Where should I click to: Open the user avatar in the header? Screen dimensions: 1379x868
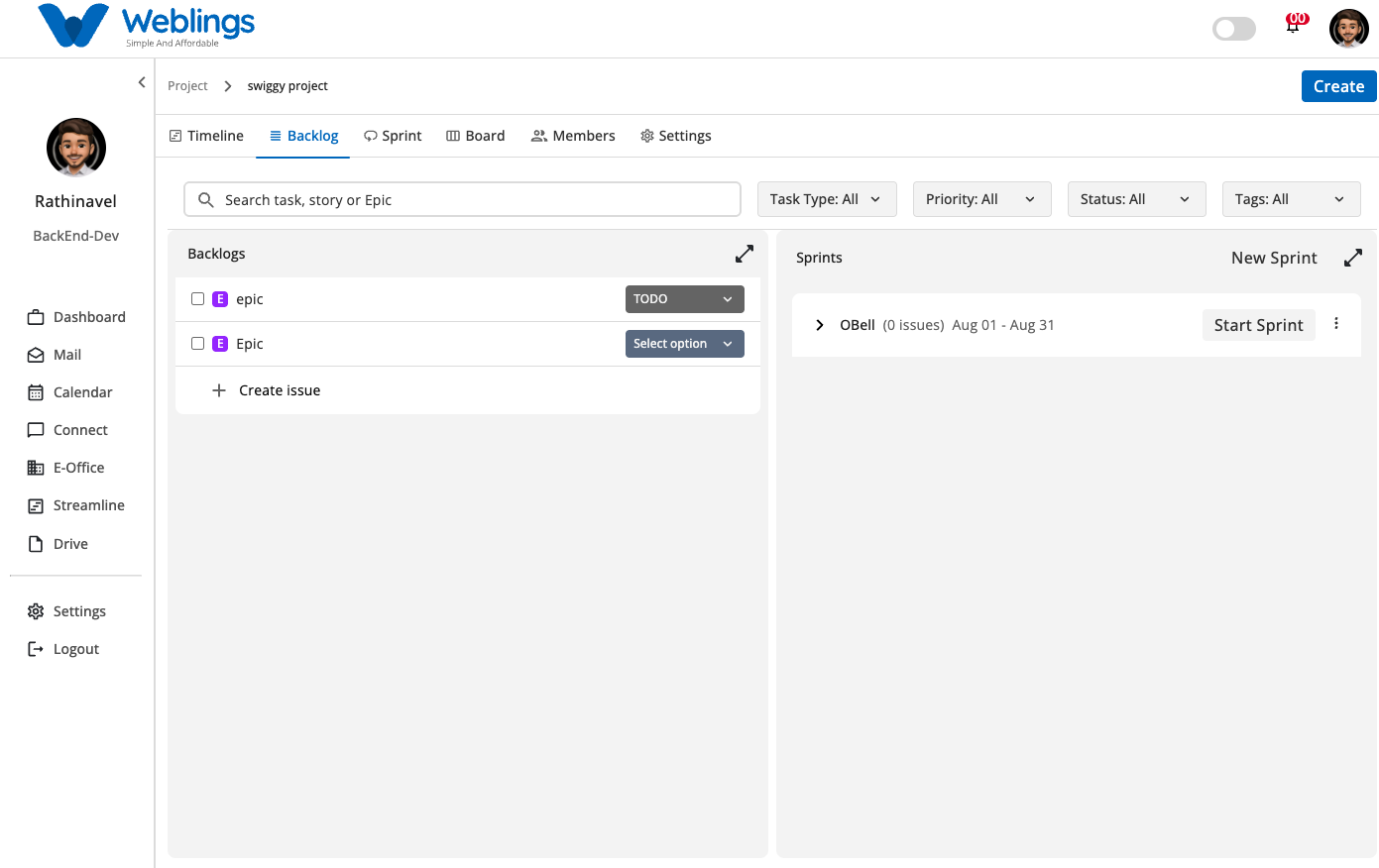click(1348, 29)
